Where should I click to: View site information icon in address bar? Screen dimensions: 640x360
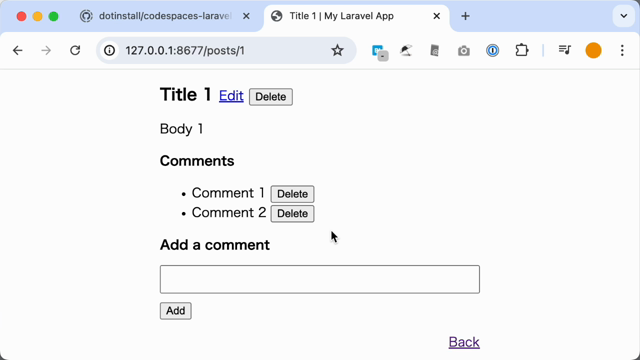pyautogui.click(x=109, y=51)
